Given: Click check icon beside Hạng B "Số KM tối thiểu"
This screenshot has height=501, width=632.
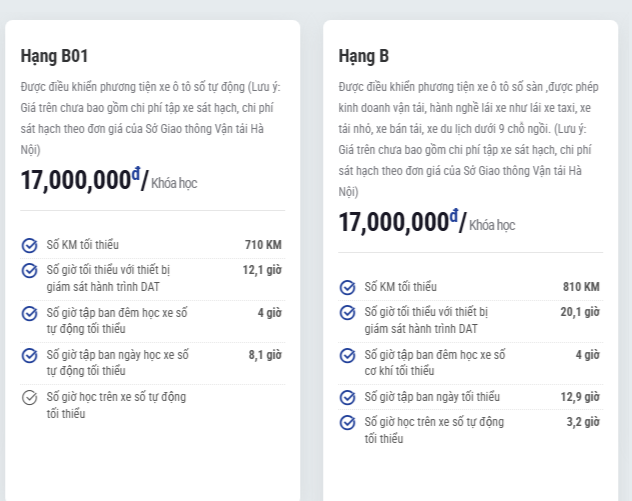Looking at the screenshot, I should 347,287.
